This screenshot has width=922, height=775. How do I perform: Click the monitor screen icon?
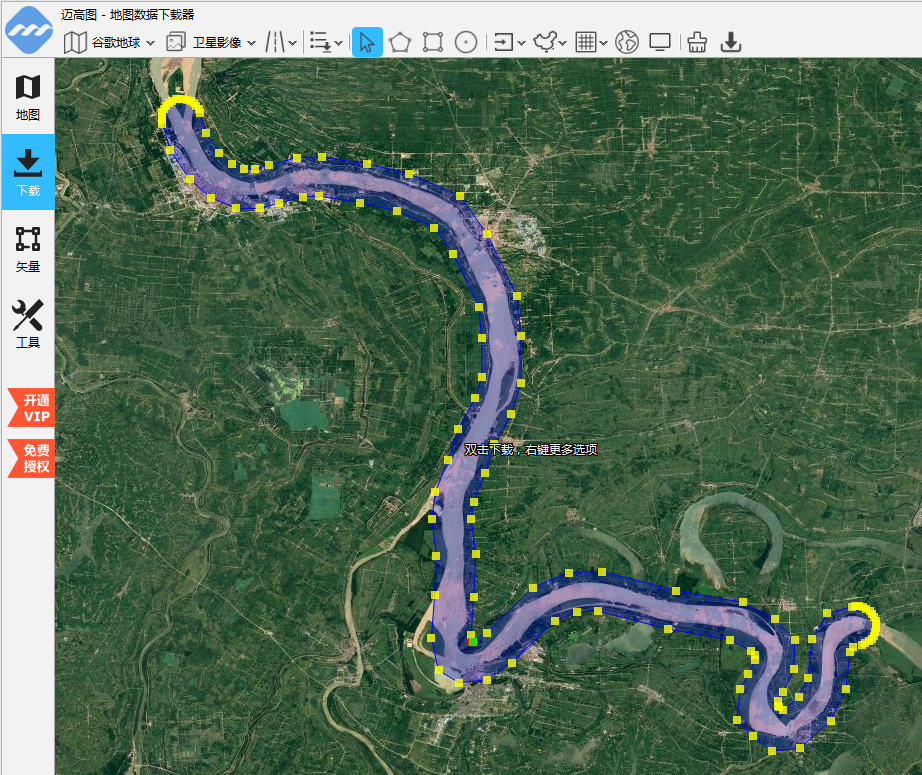pyautogui.click(x=660, y=42)
